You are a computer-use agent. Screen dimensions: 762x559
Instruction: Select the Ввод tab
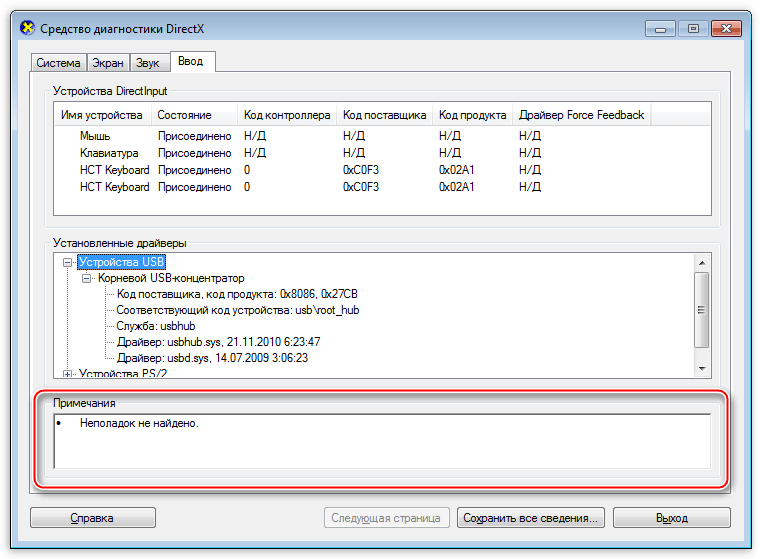point(191,61)
